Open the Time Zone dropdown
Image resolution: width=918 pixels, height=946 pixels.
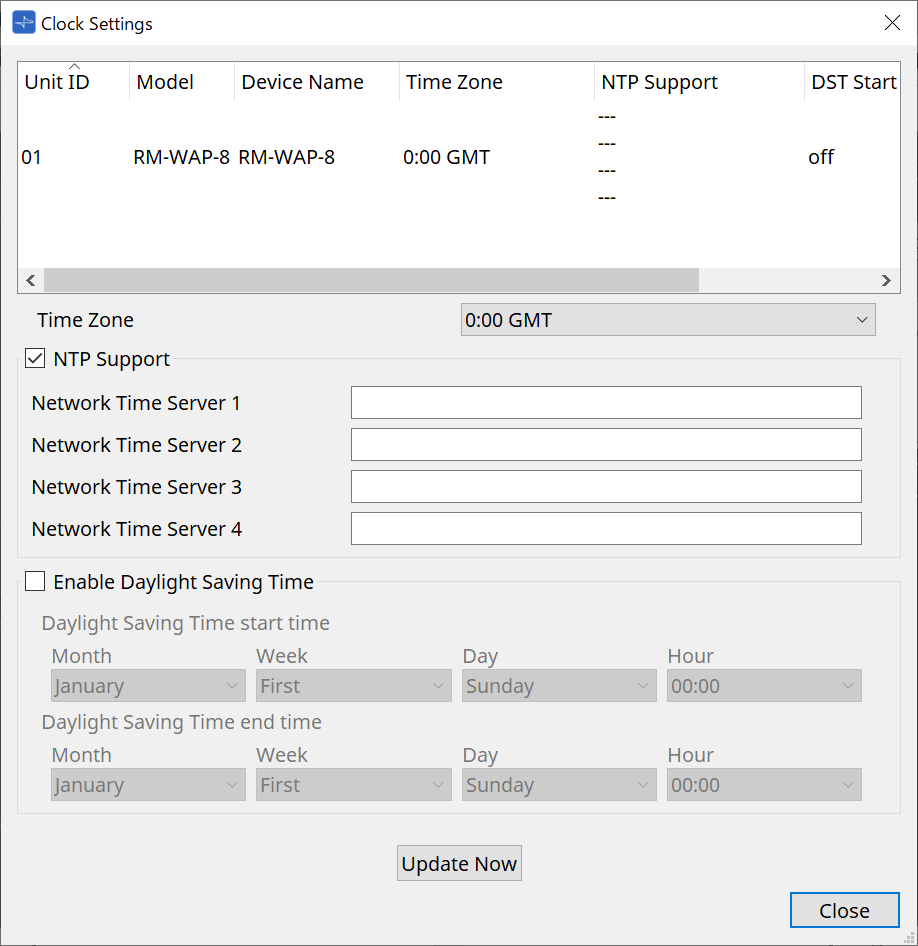667,320
